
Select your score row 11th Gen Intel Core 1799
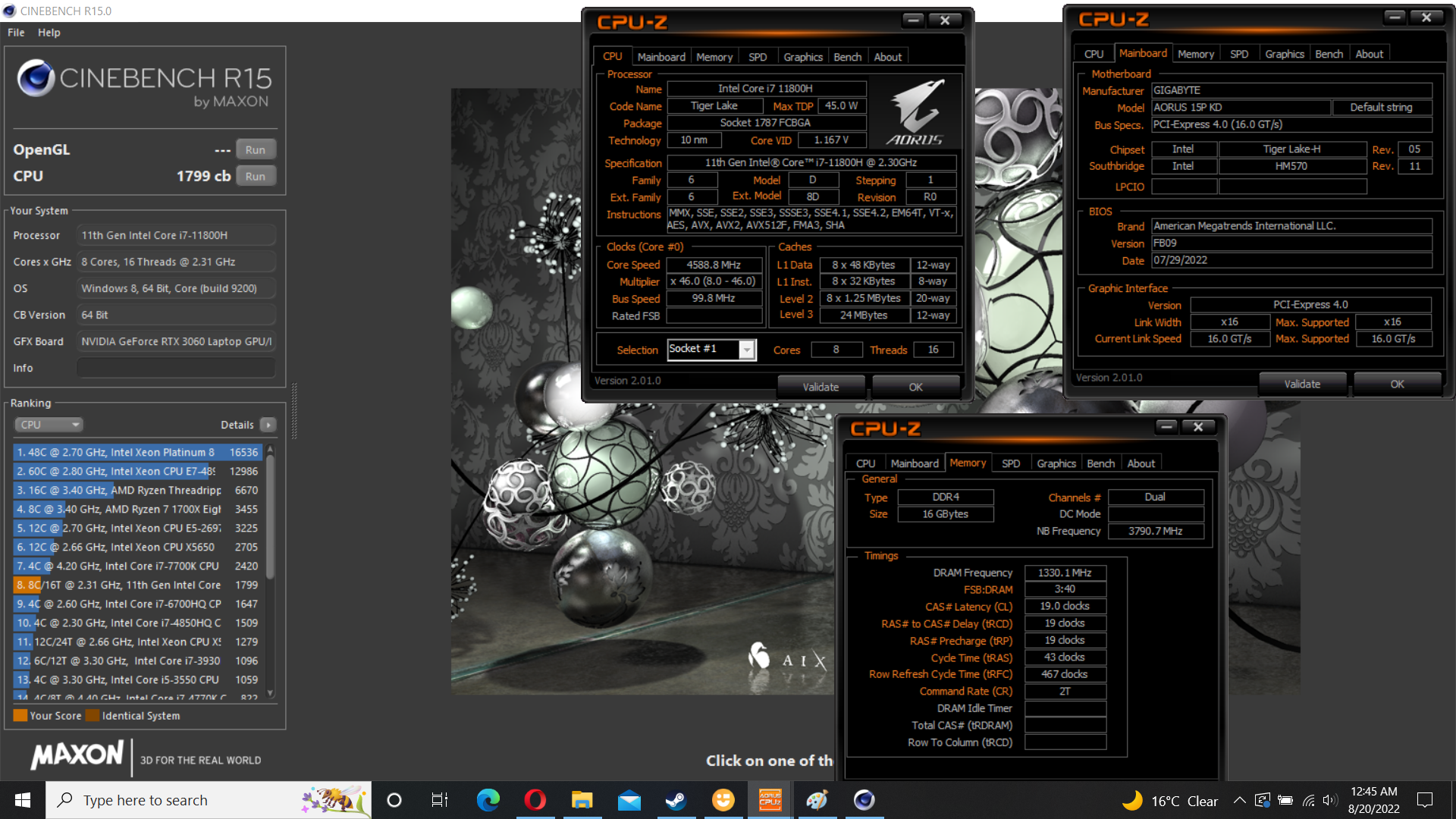[x=138, y=585]
